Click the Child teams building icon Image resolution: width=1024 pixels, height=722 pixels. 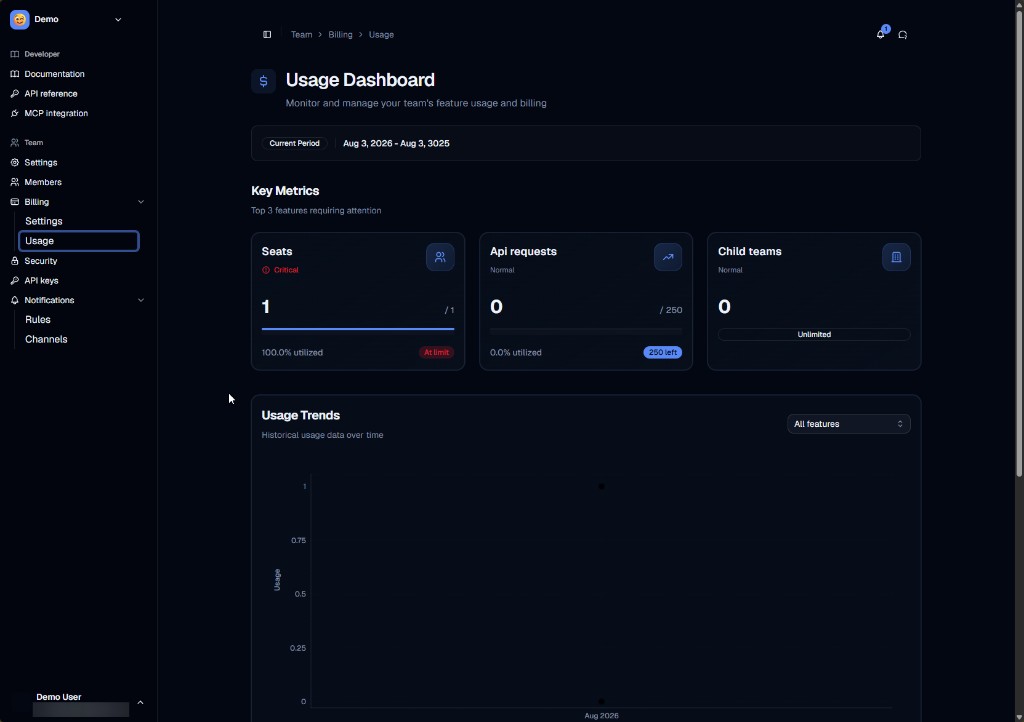click(896, 257)
